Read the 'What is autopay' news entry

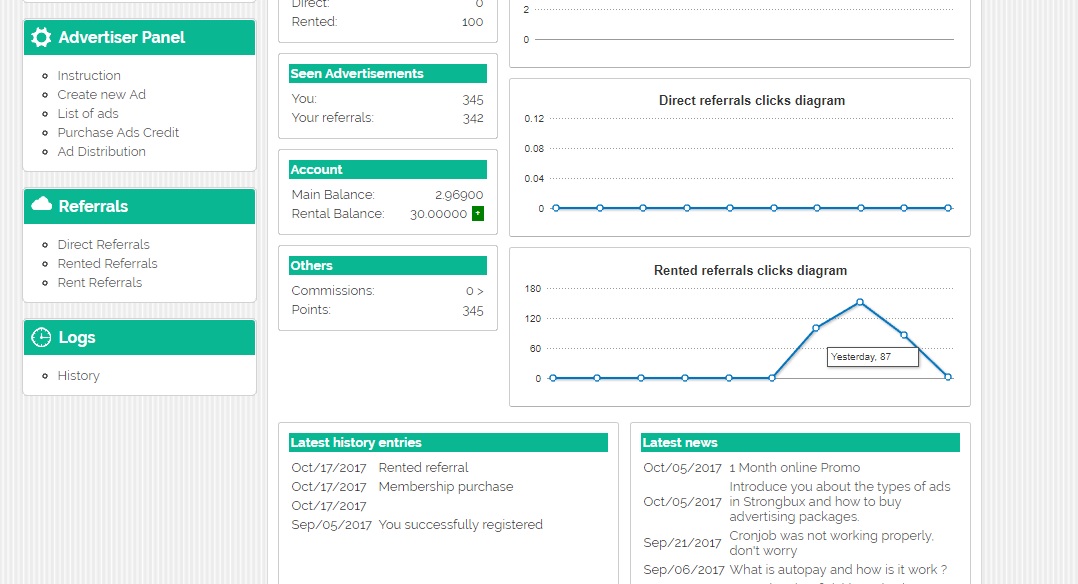837,569
